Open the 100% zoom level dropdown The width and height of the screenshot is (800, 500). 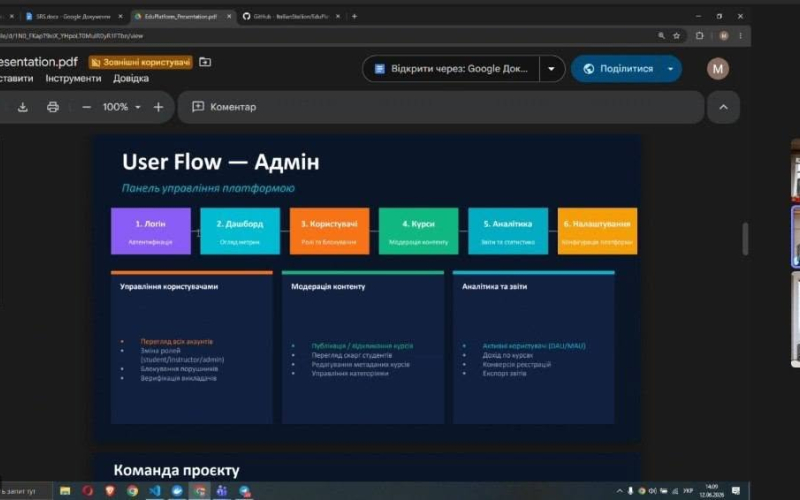[x=121, y=107]
